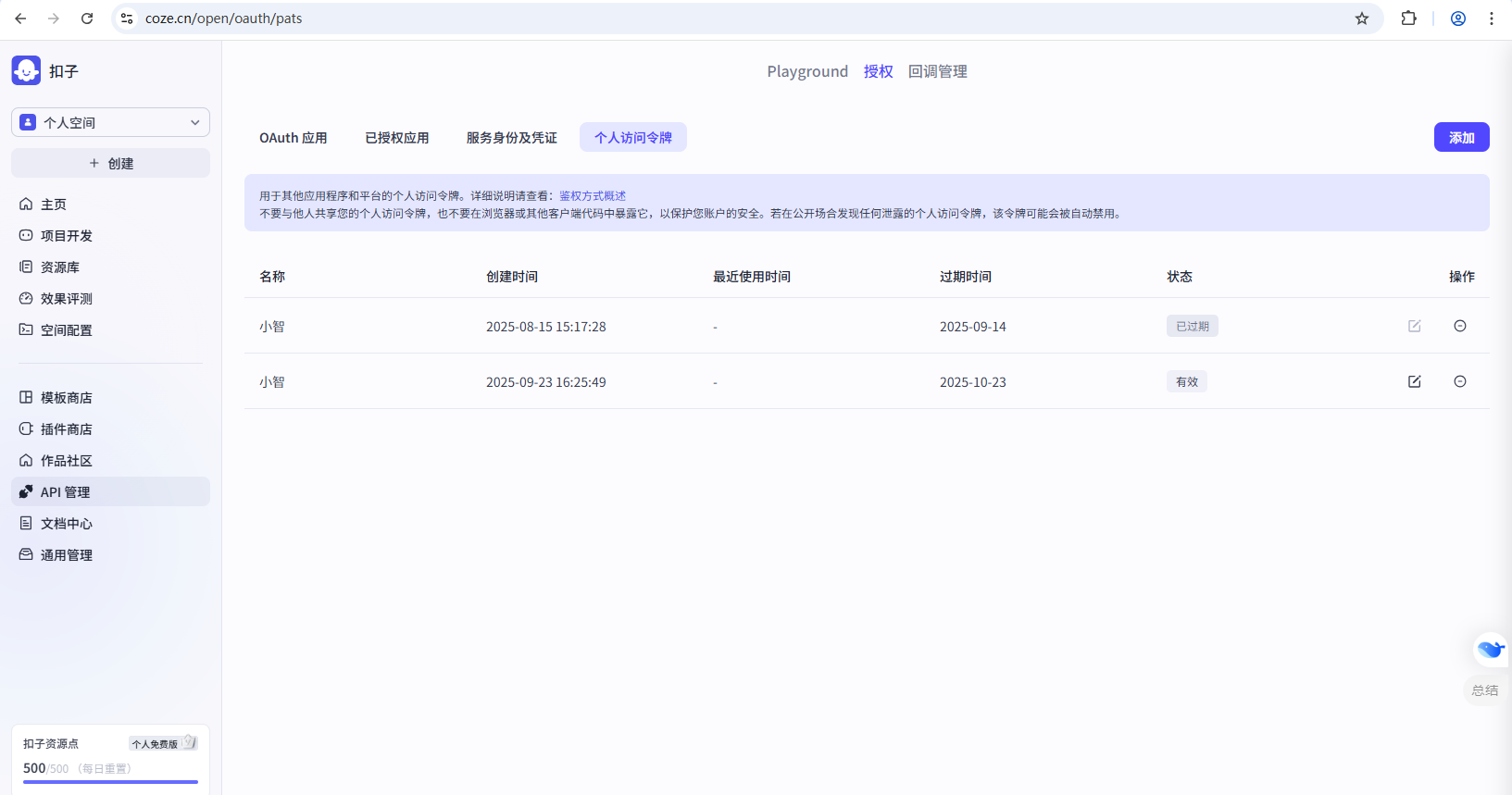Select API 管理 in the sidebar
Viewport: 1512px width, 795px height.
click(x=110, y=491)
